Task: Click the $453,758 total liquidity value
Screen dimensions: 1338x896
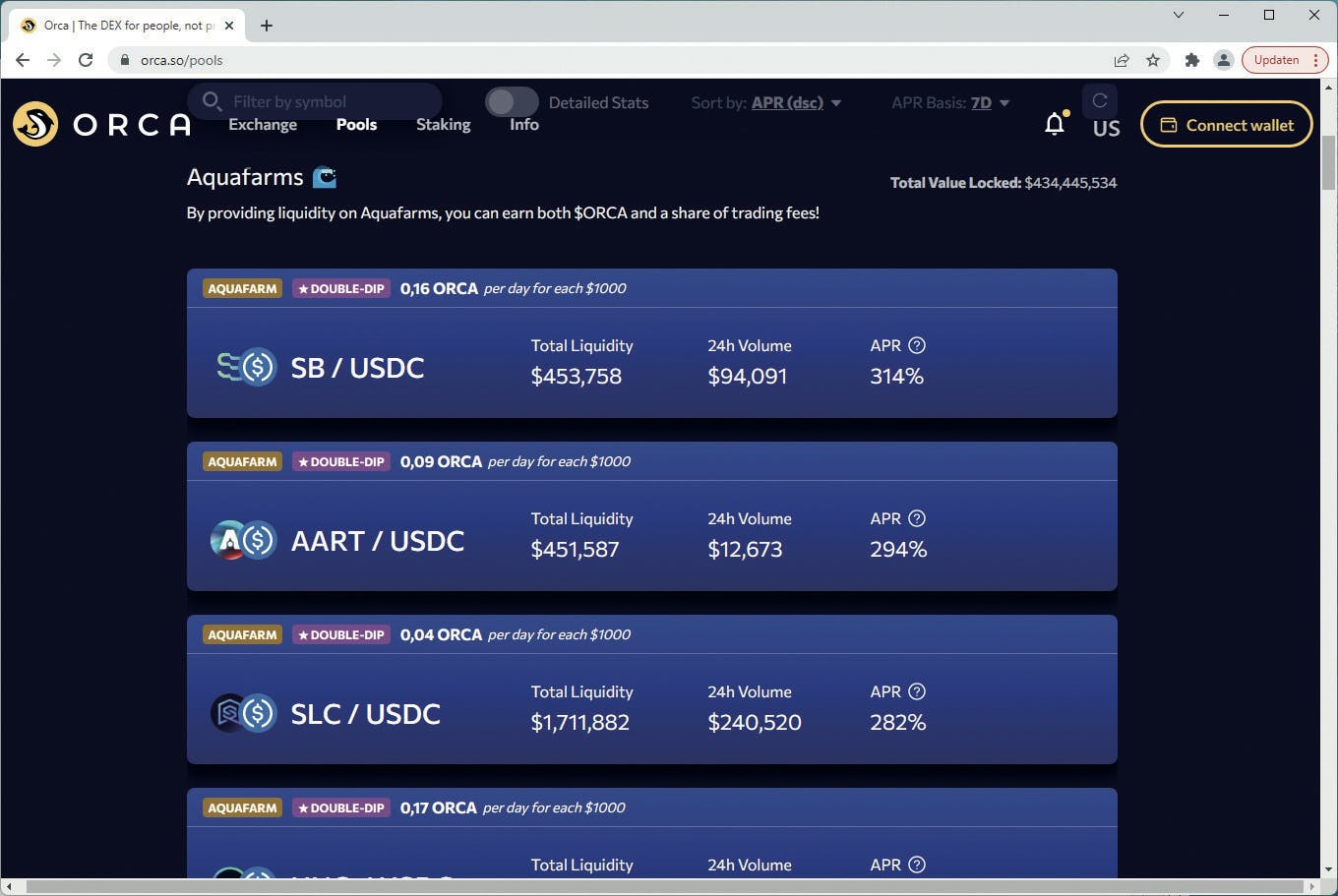Action: pyautogui.click(x=577, y=376)
